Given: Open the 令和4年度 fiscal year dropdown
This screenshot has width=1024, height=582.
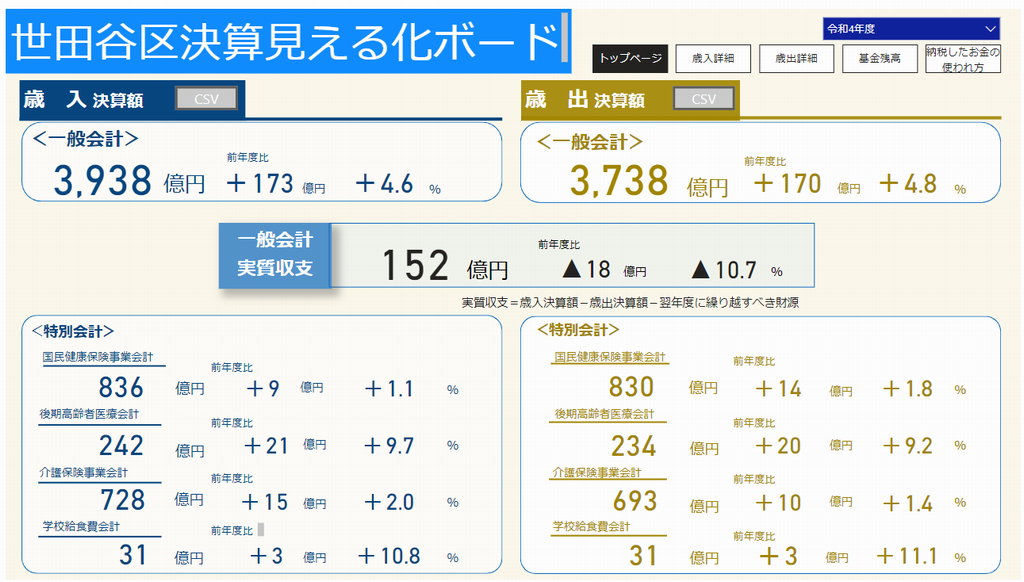Looking at the screenshot, I should (911, 29).
